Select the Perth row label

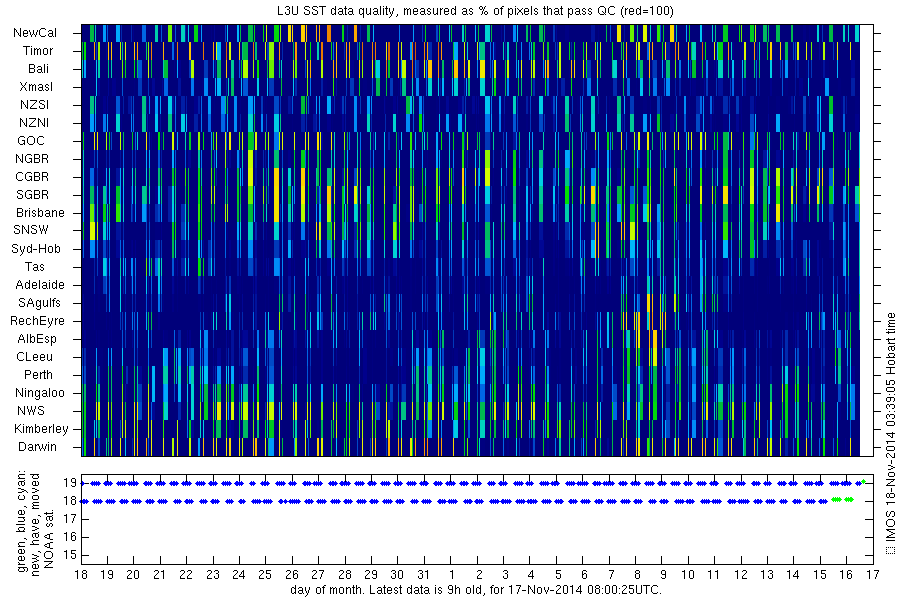(x=38, y=375)
